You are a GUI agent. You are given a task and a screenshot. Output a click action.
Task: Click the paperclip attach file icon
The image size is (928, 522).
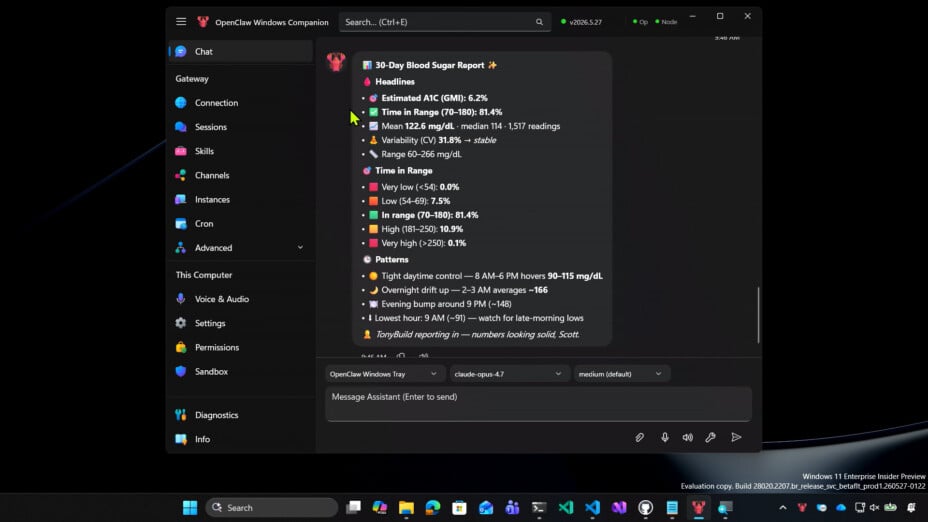(640, 437)
